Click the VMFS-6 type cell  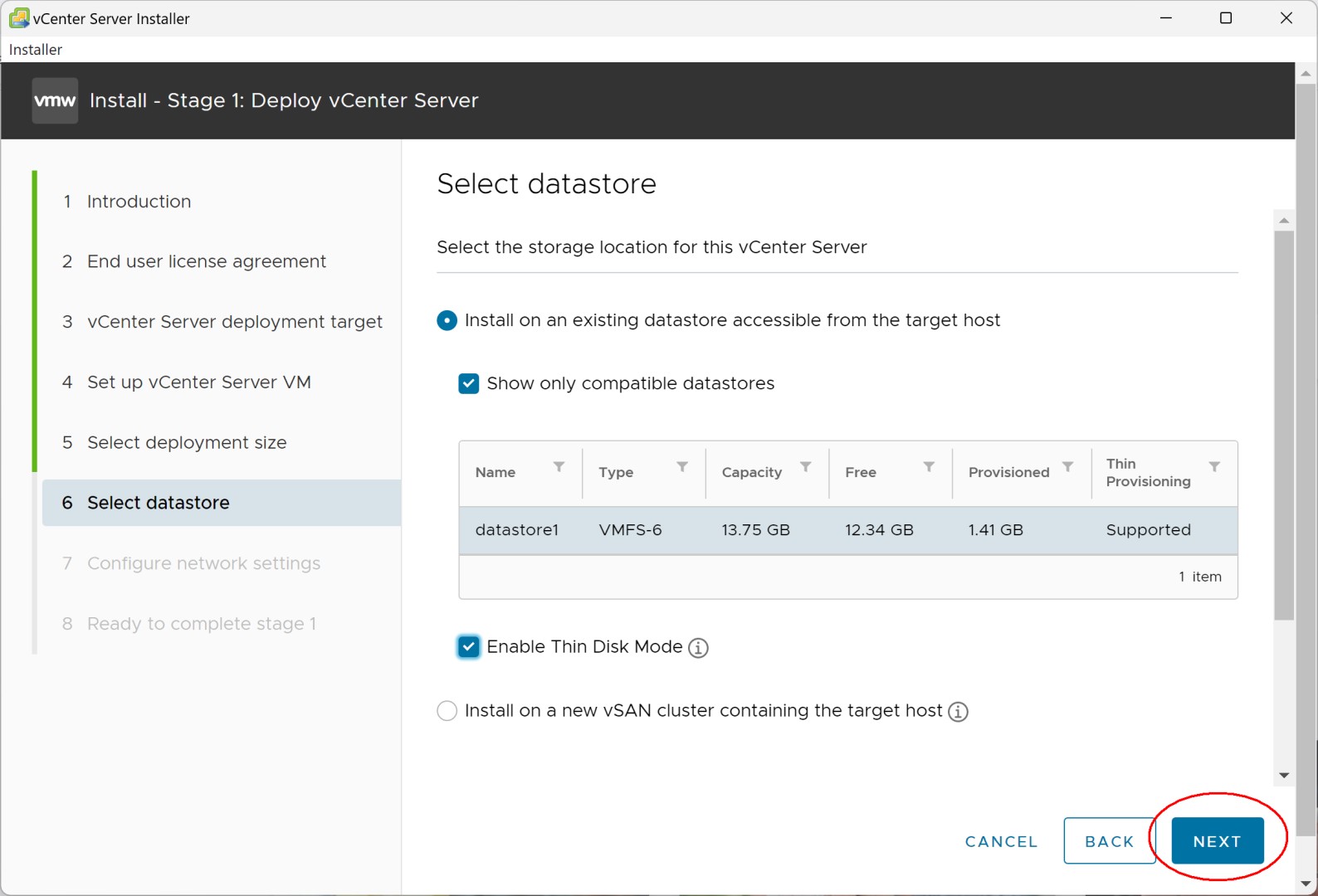pos(631,530)
